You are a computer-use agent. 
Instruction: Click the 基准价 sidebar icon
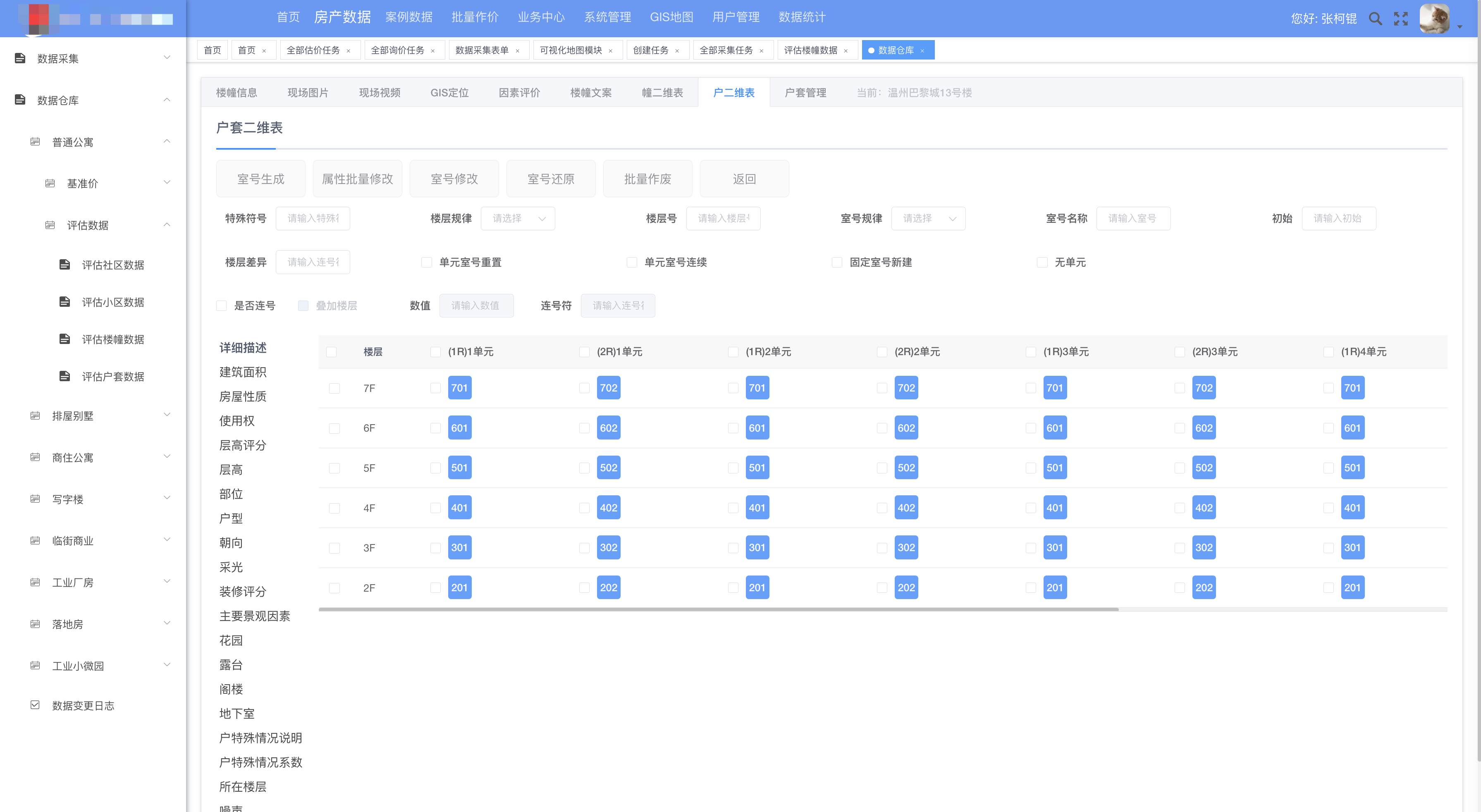pos(50,184)
